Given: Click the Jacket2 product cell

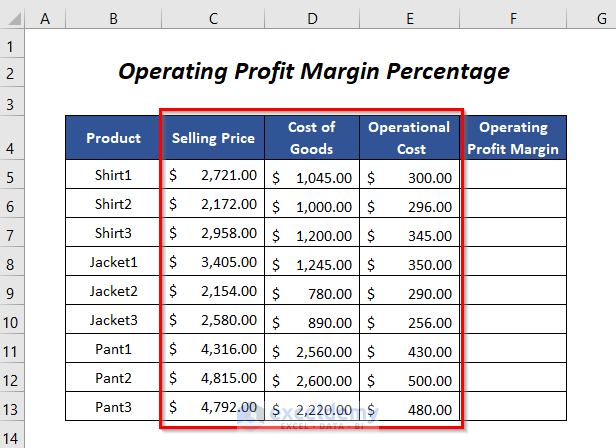Looking at the screenshot, I should 113,291.
